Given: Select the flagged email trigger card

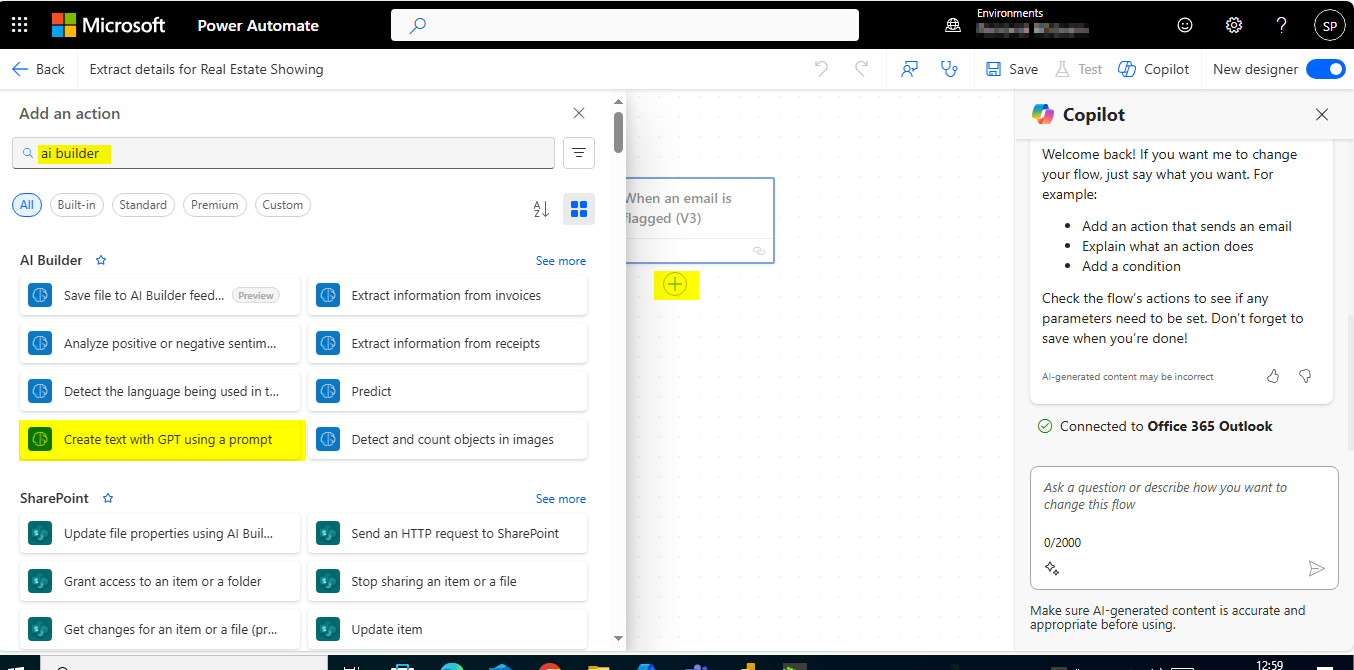Looking at the screenshot, I should pyautogui.click(x=700, y=220).
